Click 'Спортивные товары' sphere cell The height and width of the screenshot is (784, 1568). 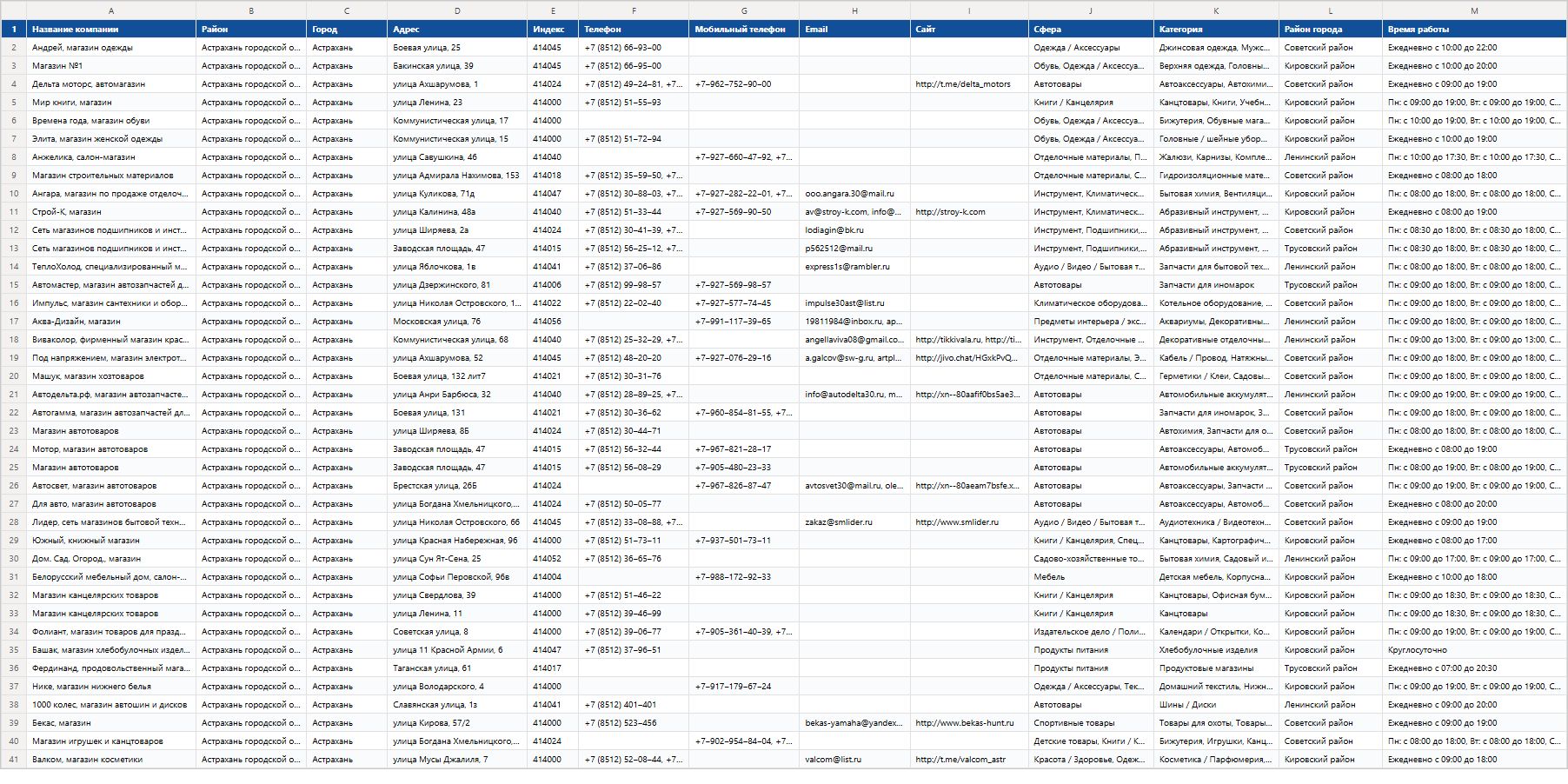coord(1091,723)
